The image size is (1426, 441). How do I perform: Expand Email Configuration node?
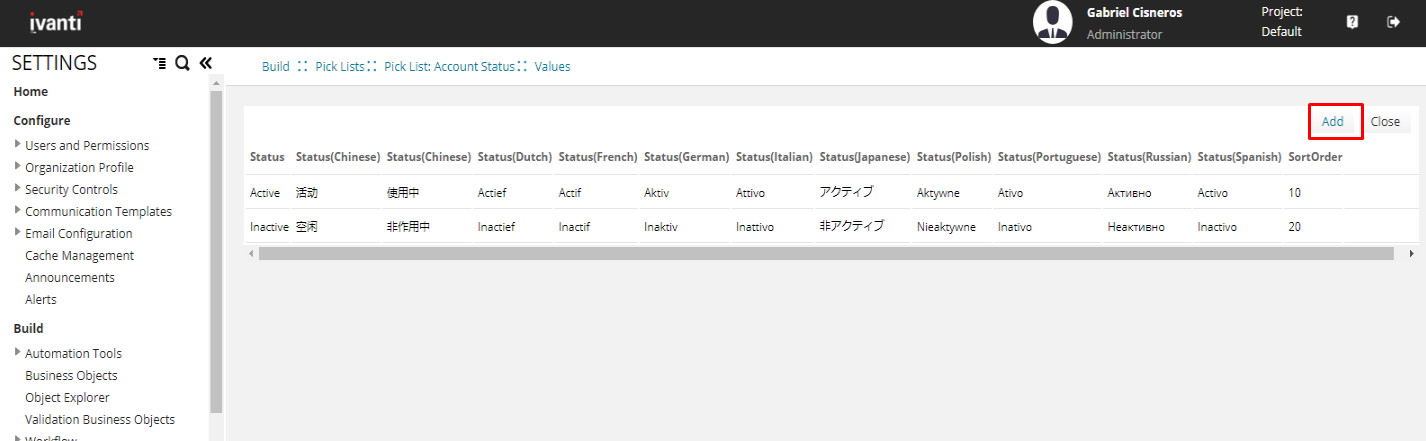18,233
